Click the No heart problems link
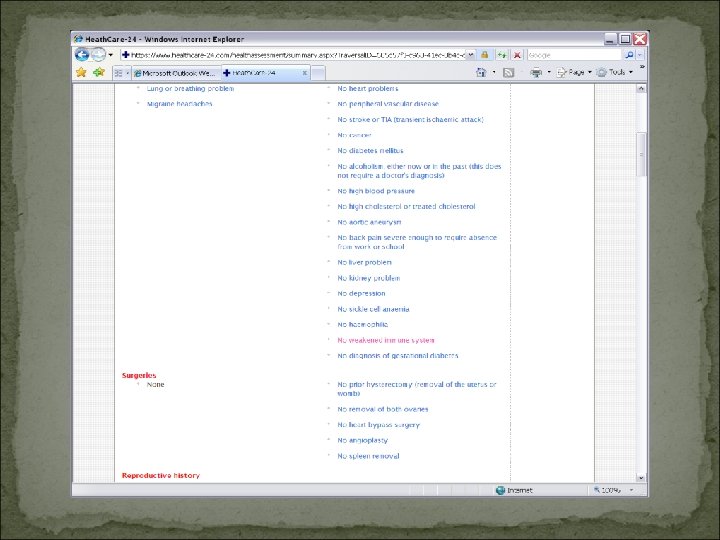 pos(368,89)
